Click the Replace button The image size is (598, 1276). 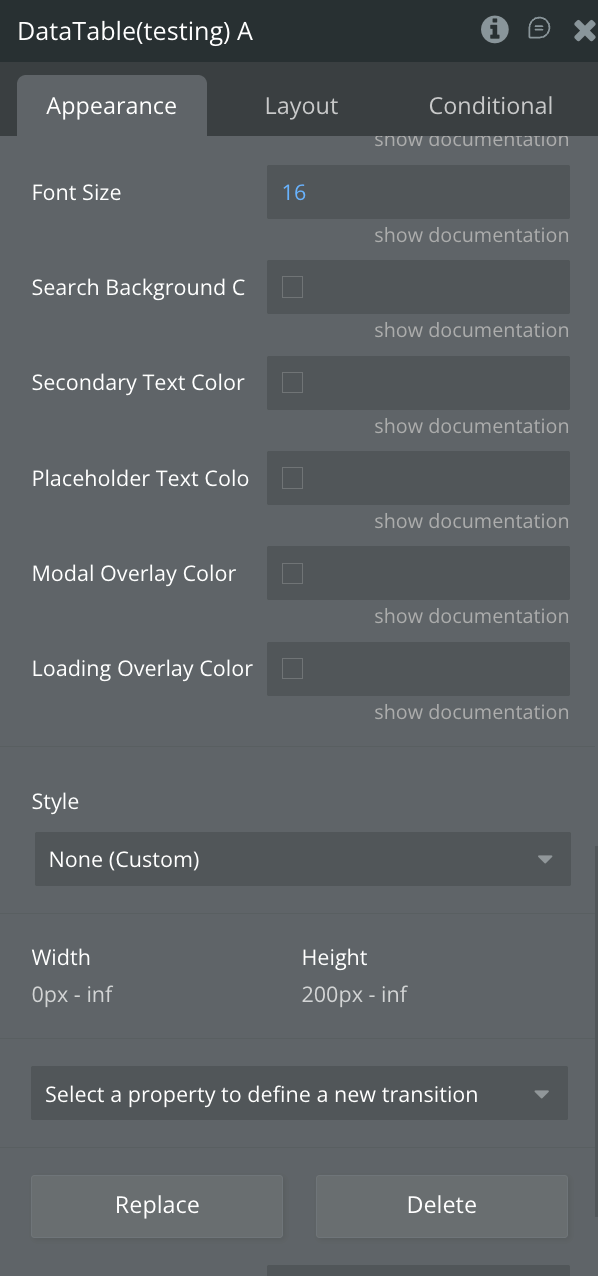point(157,1206)
